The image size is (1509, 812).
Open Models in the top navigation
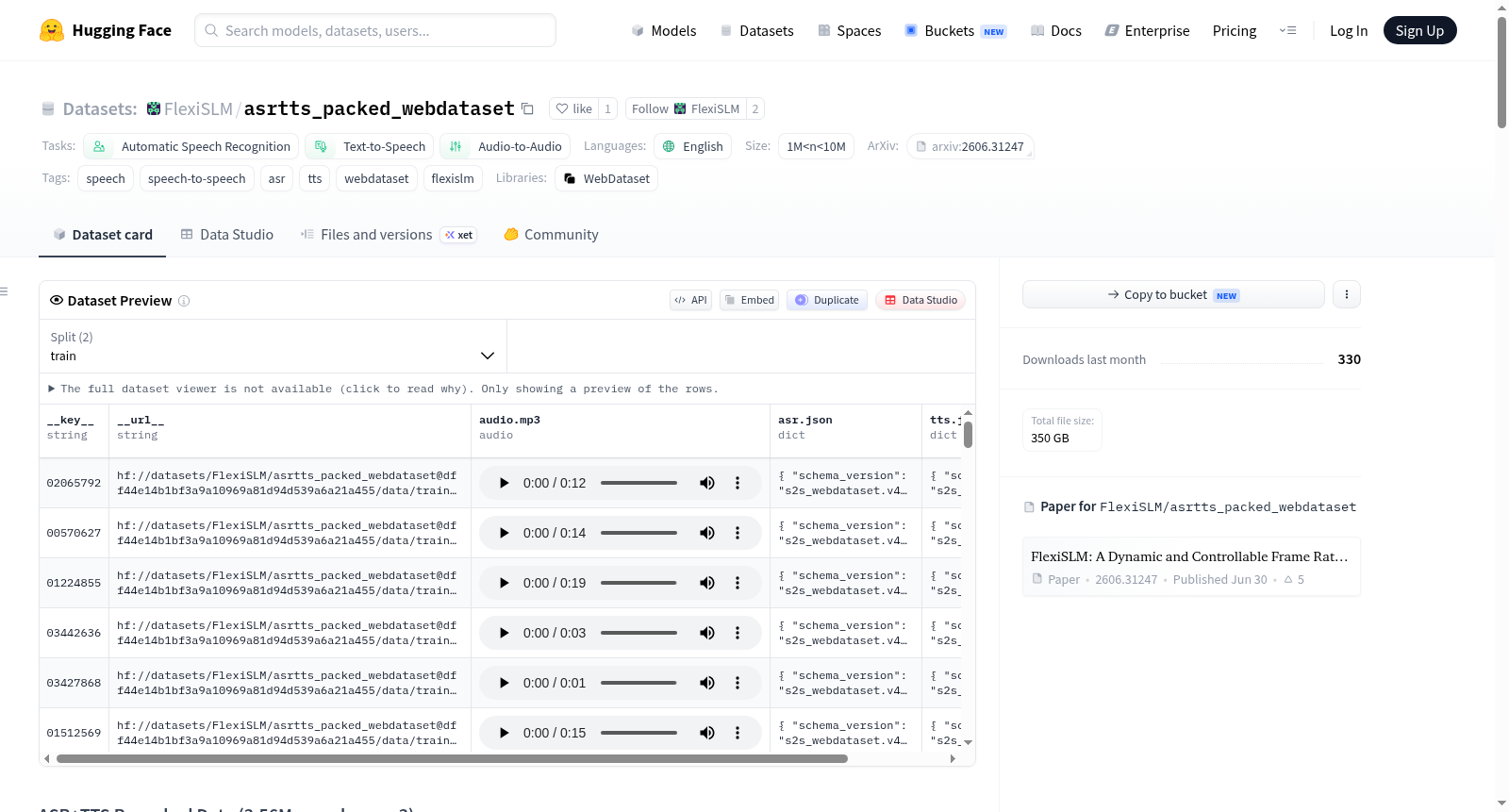coord(664,30)
